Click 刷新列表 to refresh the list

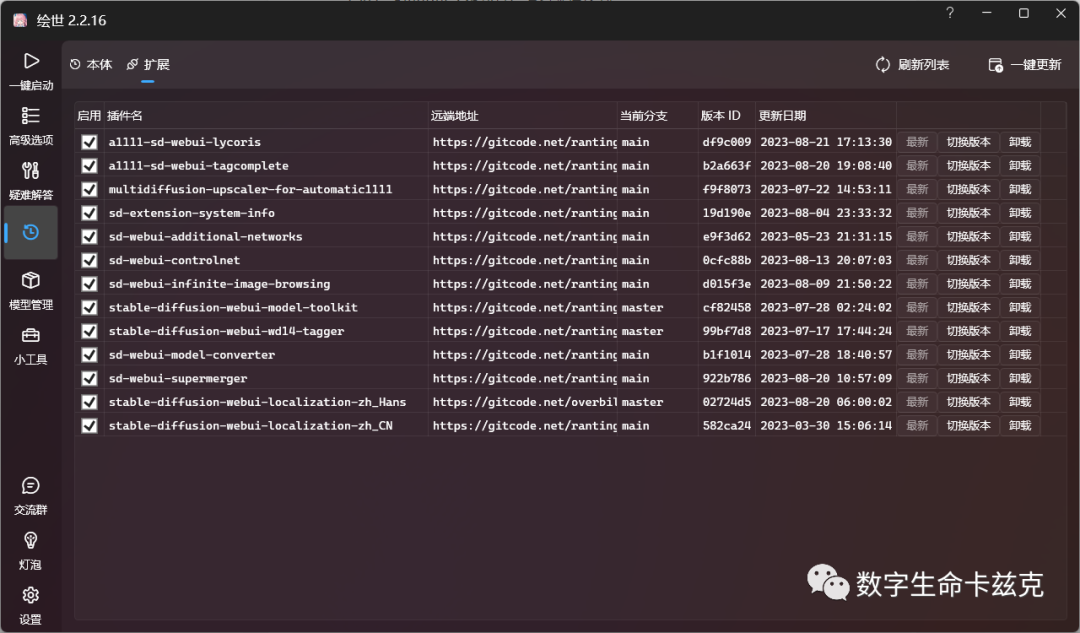(913, 65)
